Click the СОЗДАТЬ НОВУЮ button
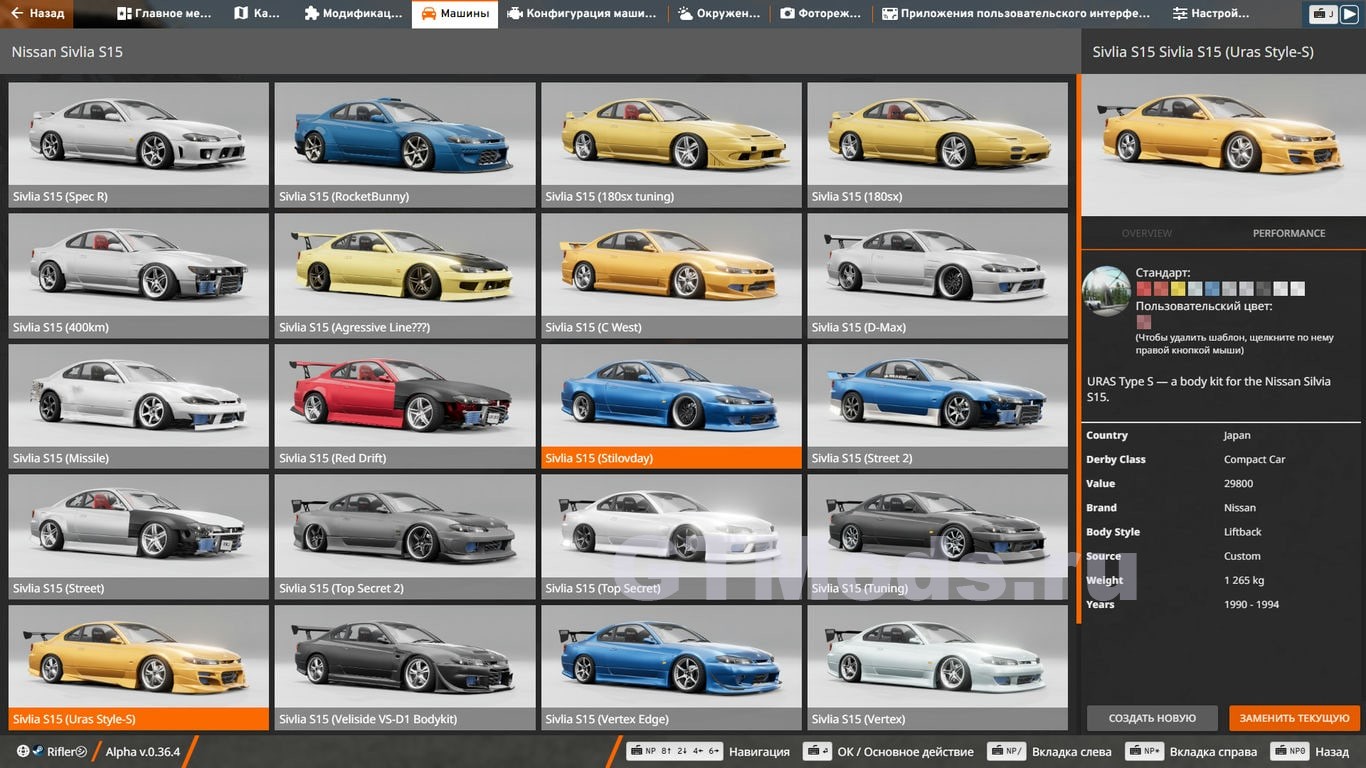This screenshot has height=768, width=1366. (x=1152, y=718)
